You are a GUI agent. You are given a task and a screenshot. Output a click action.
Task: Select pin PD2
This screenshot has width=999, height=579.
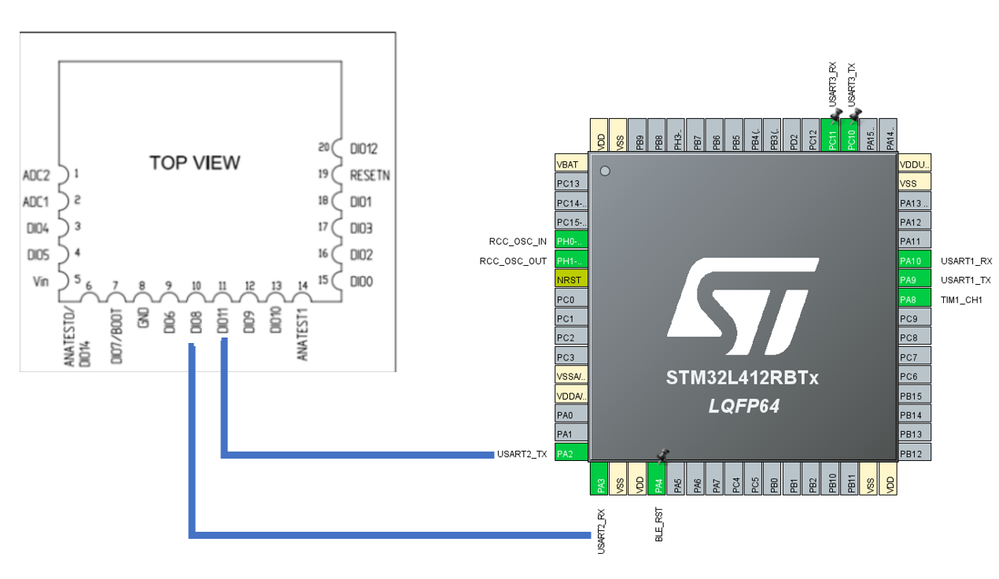click(x=792, y=135)
